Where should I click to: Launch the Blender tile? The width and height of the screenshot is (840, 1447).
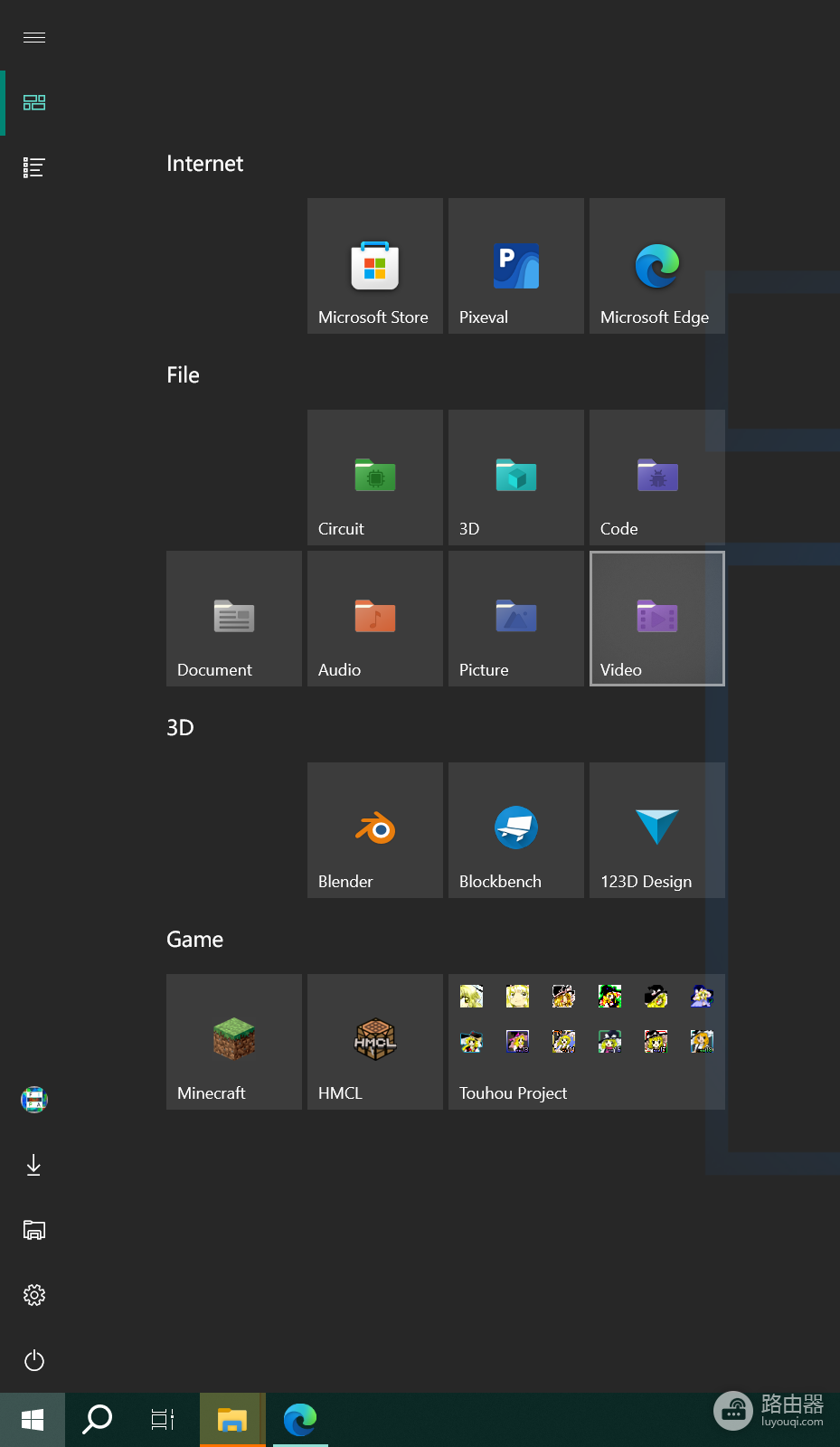point(375,830)
